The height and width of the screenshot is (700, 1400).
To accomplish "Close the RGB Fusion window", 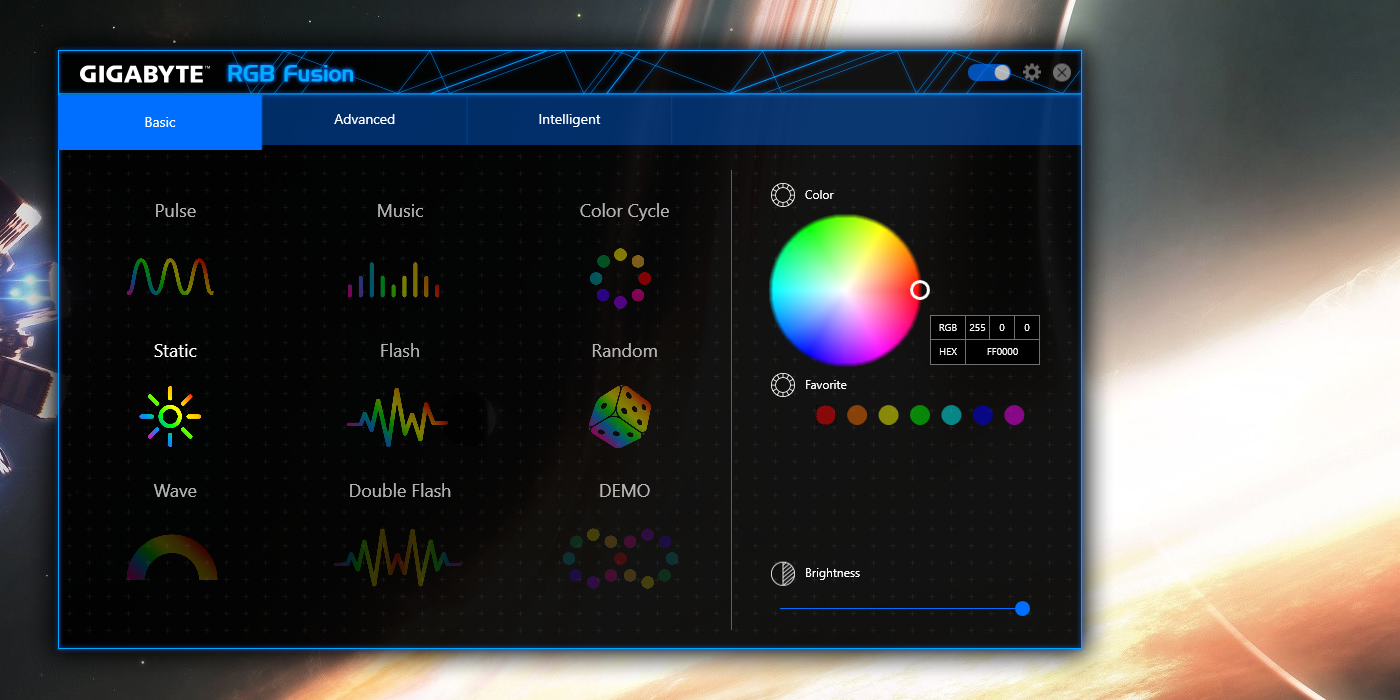I will click(x=1062, y=73).
